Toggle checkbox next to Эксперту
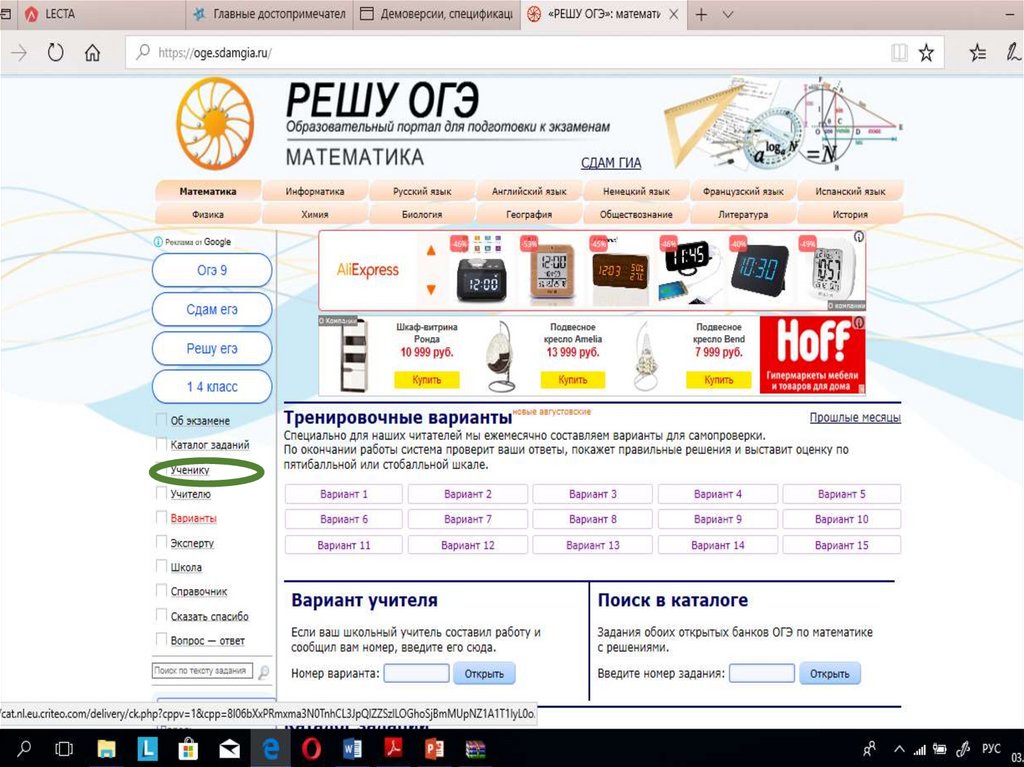This screenshot has height=767, width=1024. click(161, 542)
